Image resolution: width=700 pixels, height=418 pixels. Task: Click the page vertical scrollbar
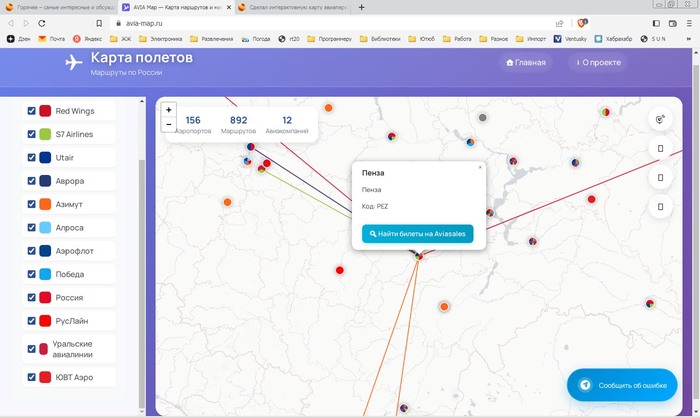tap(696, 232)
